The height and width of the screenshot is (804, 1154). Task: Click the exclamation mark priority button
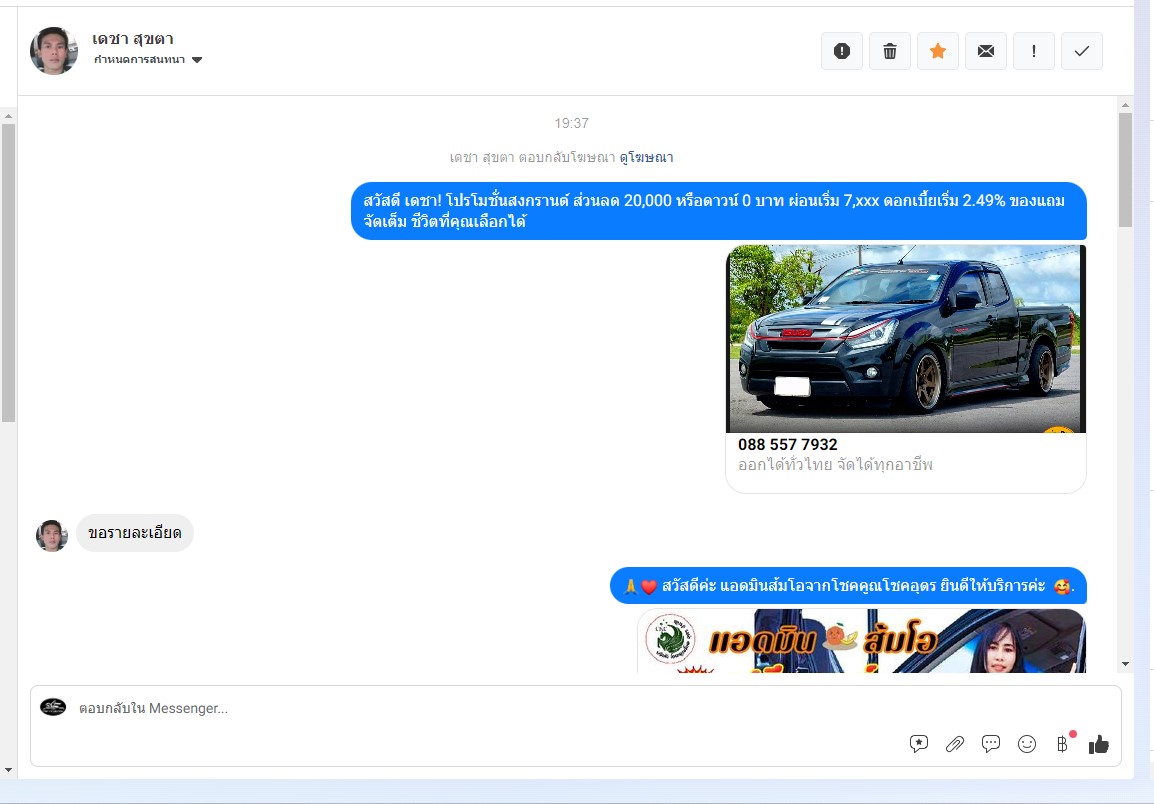pos(1033,51)
